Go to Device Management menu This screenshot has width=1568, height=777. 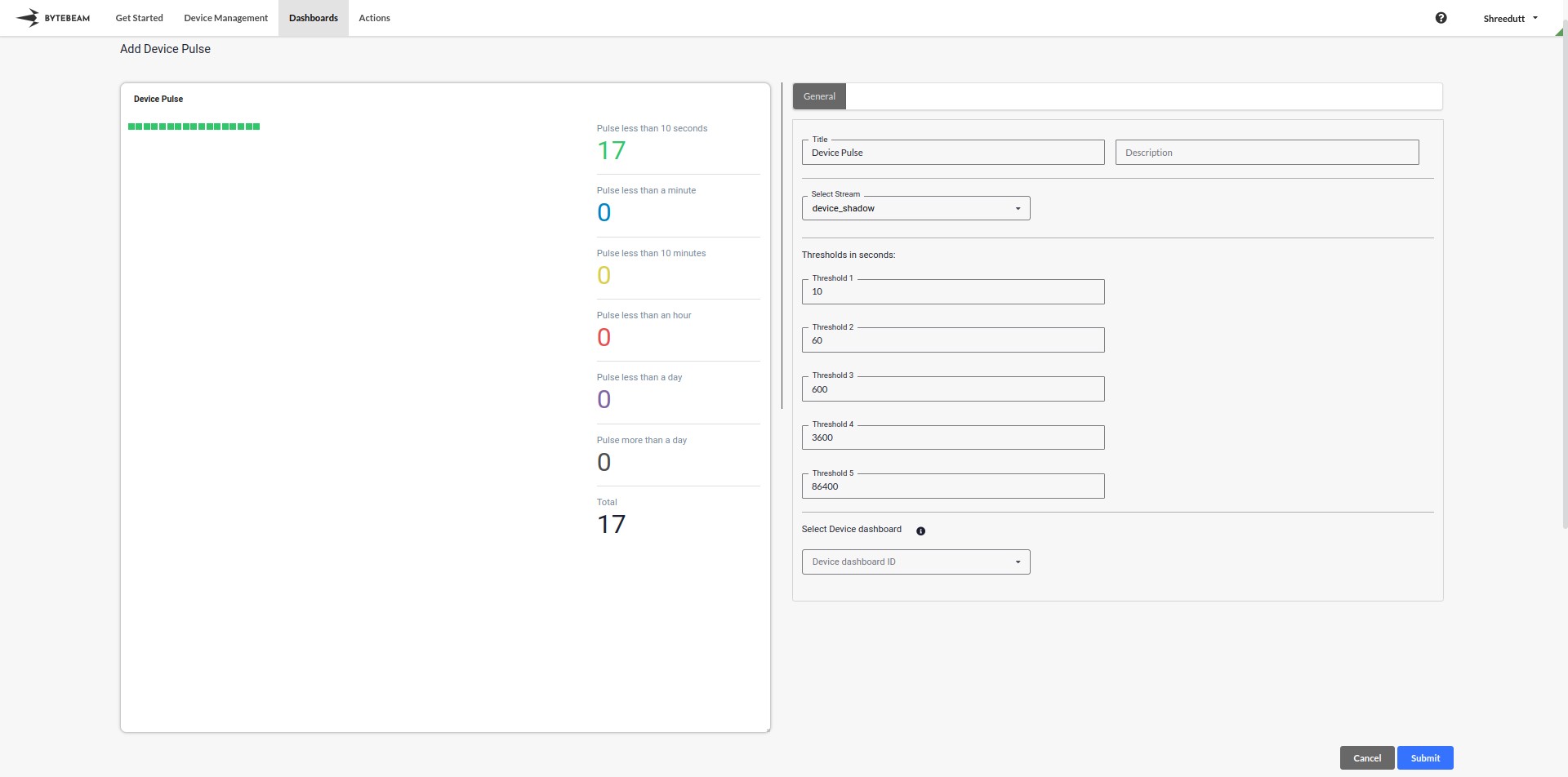[225, 18]
